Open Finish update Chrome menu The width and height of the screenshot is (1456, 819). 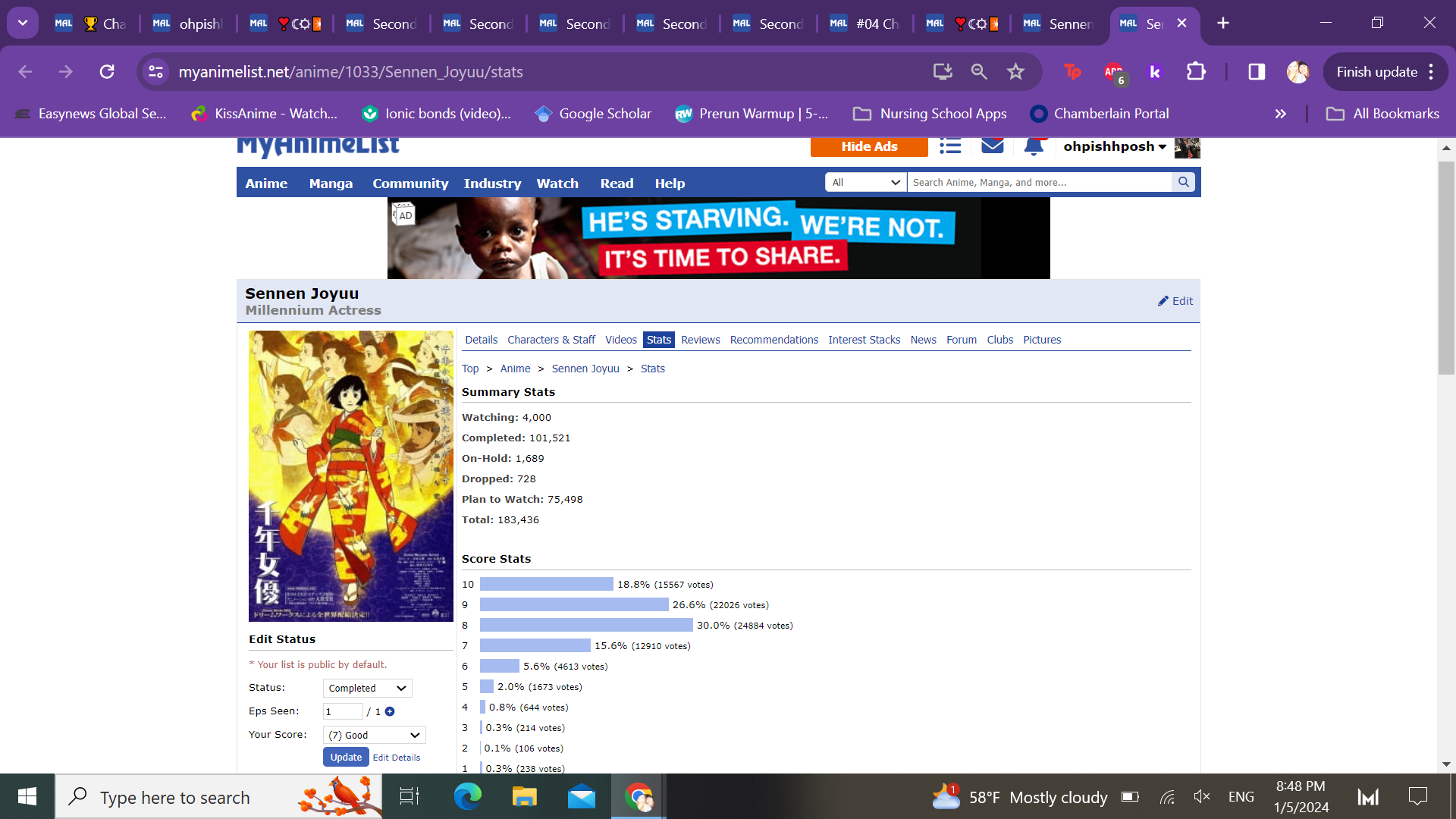pos(1385,72)
